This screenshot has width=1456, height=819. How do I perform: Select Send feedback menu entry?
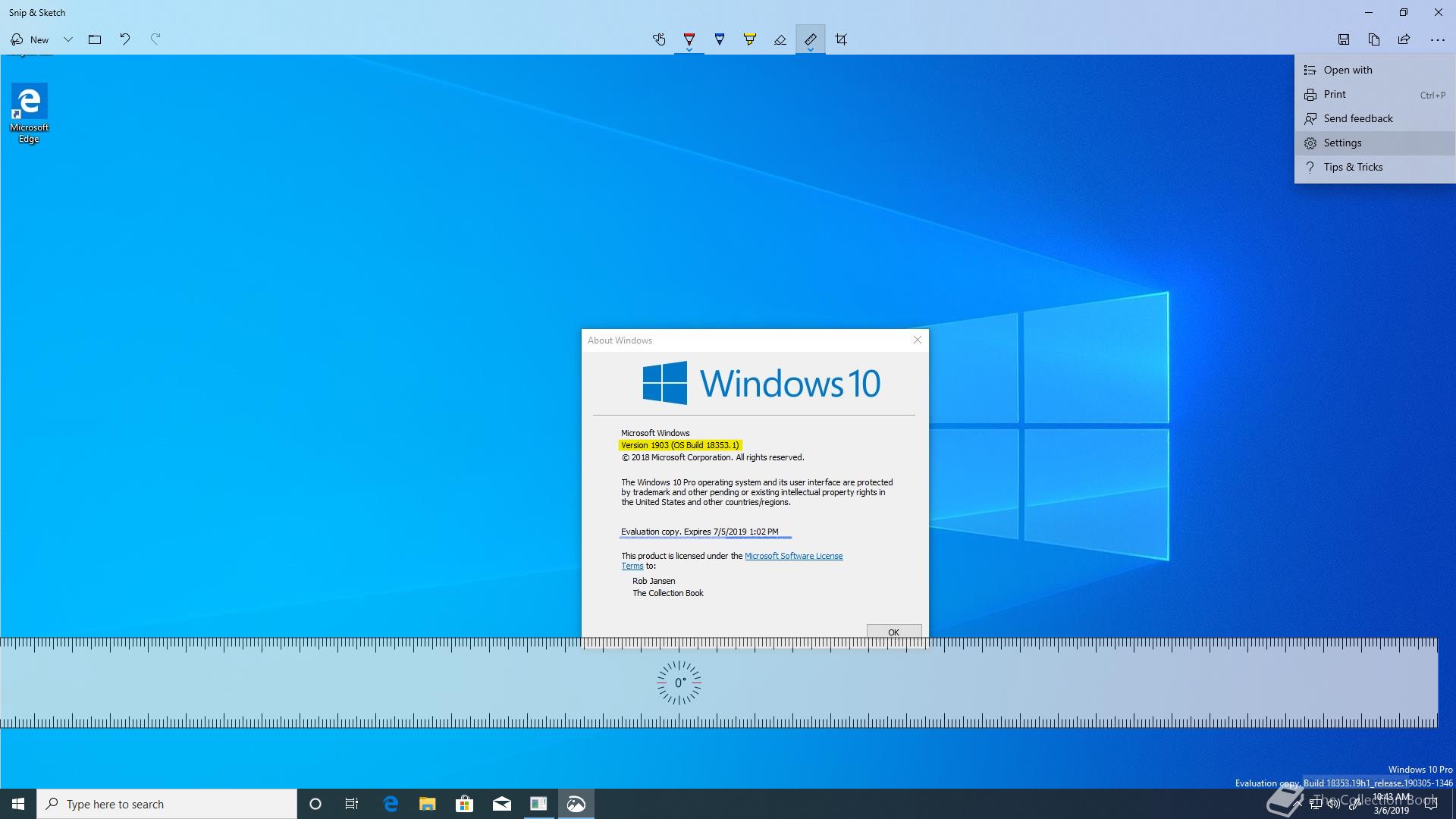(x=1375, y=118)
